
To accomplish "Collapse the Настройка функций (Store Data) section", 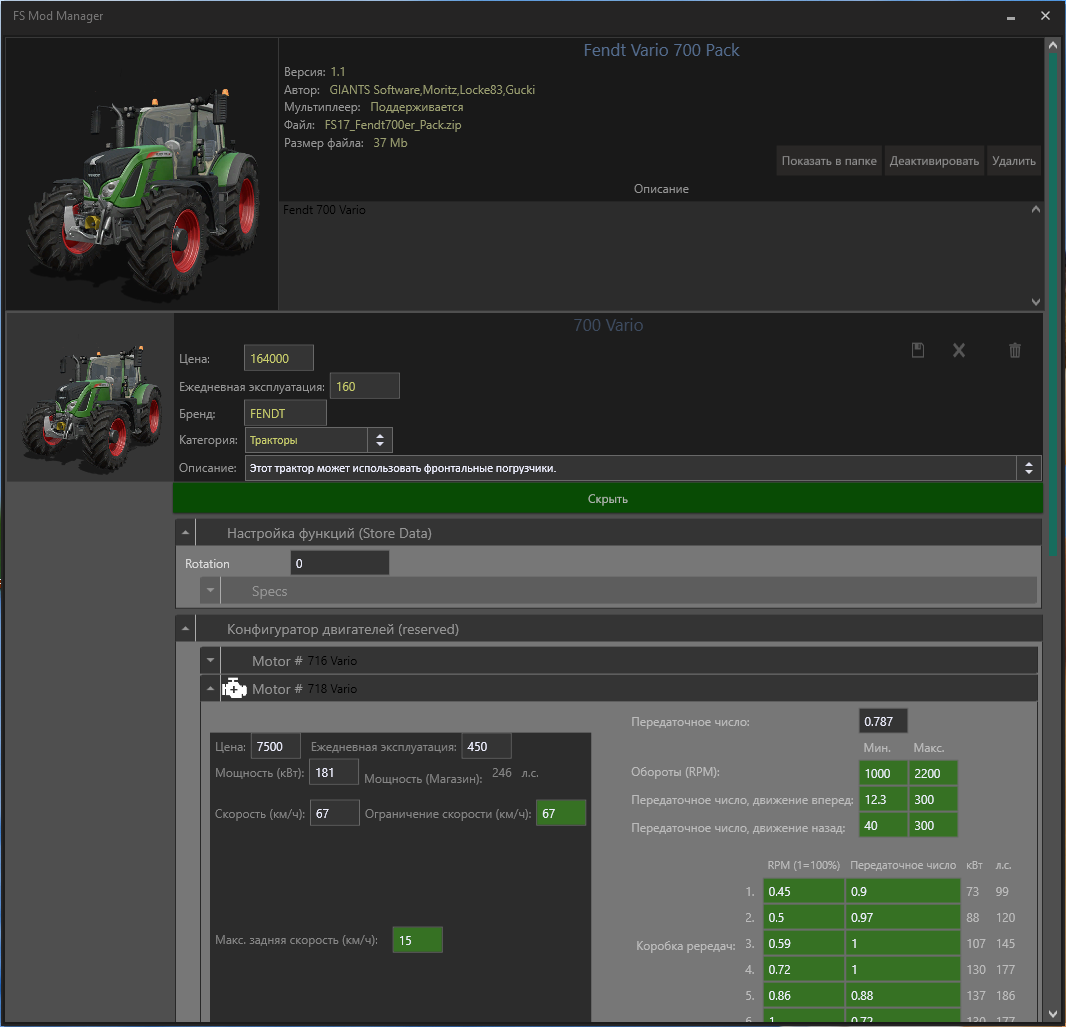I will tap(186, 534).
